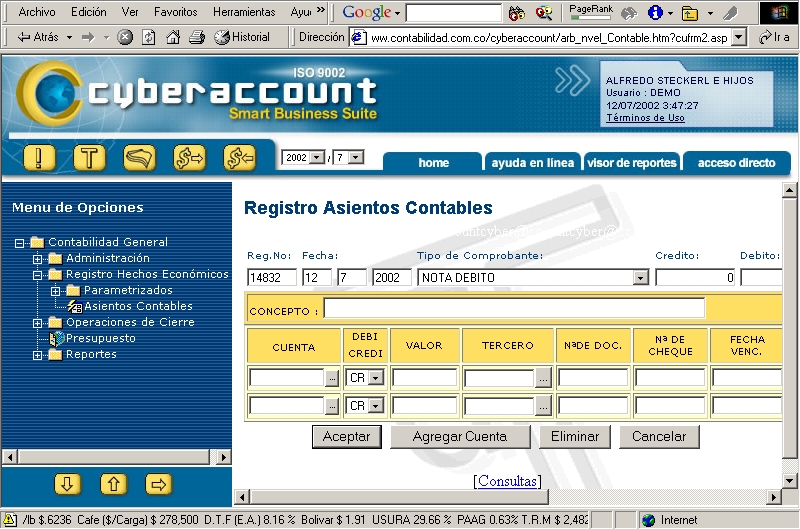800x529 pixels.
Task: Switch to the home tab
Action: (x=433, y=163)
